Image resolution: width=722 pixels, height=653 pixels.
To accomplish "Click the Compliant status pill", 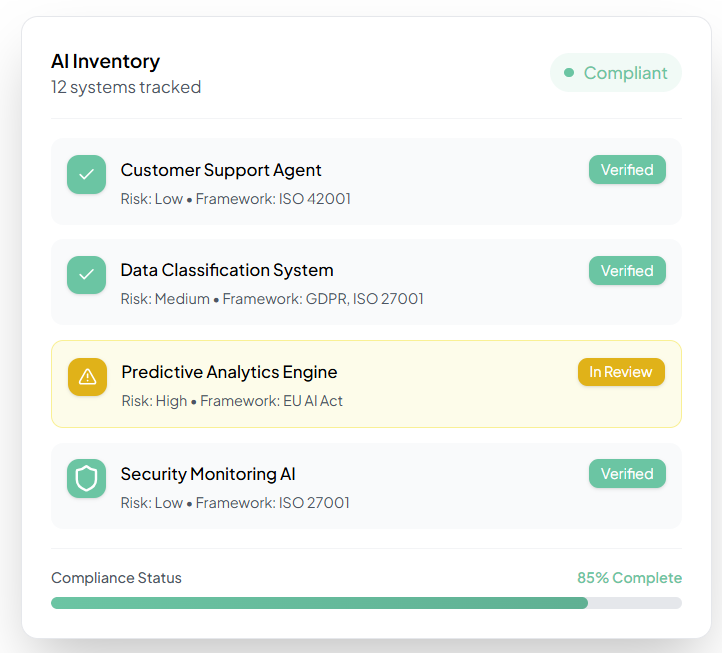I will (x=616, y=73).
